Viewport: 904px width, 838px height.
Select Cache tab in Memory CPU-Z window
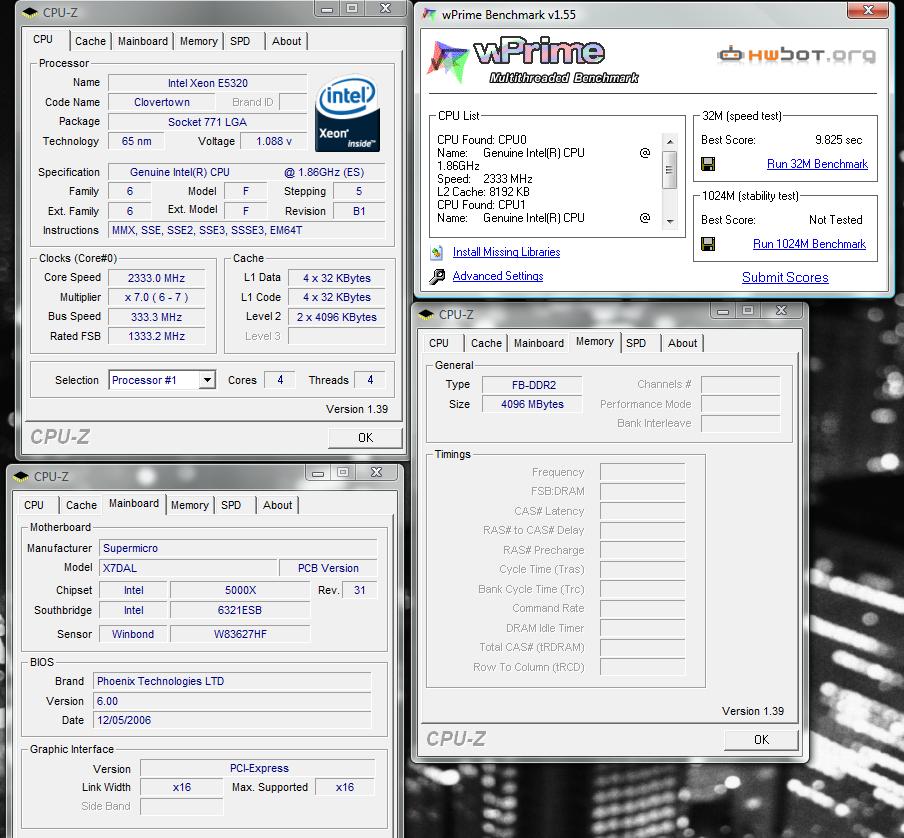(x=487, y=343)
